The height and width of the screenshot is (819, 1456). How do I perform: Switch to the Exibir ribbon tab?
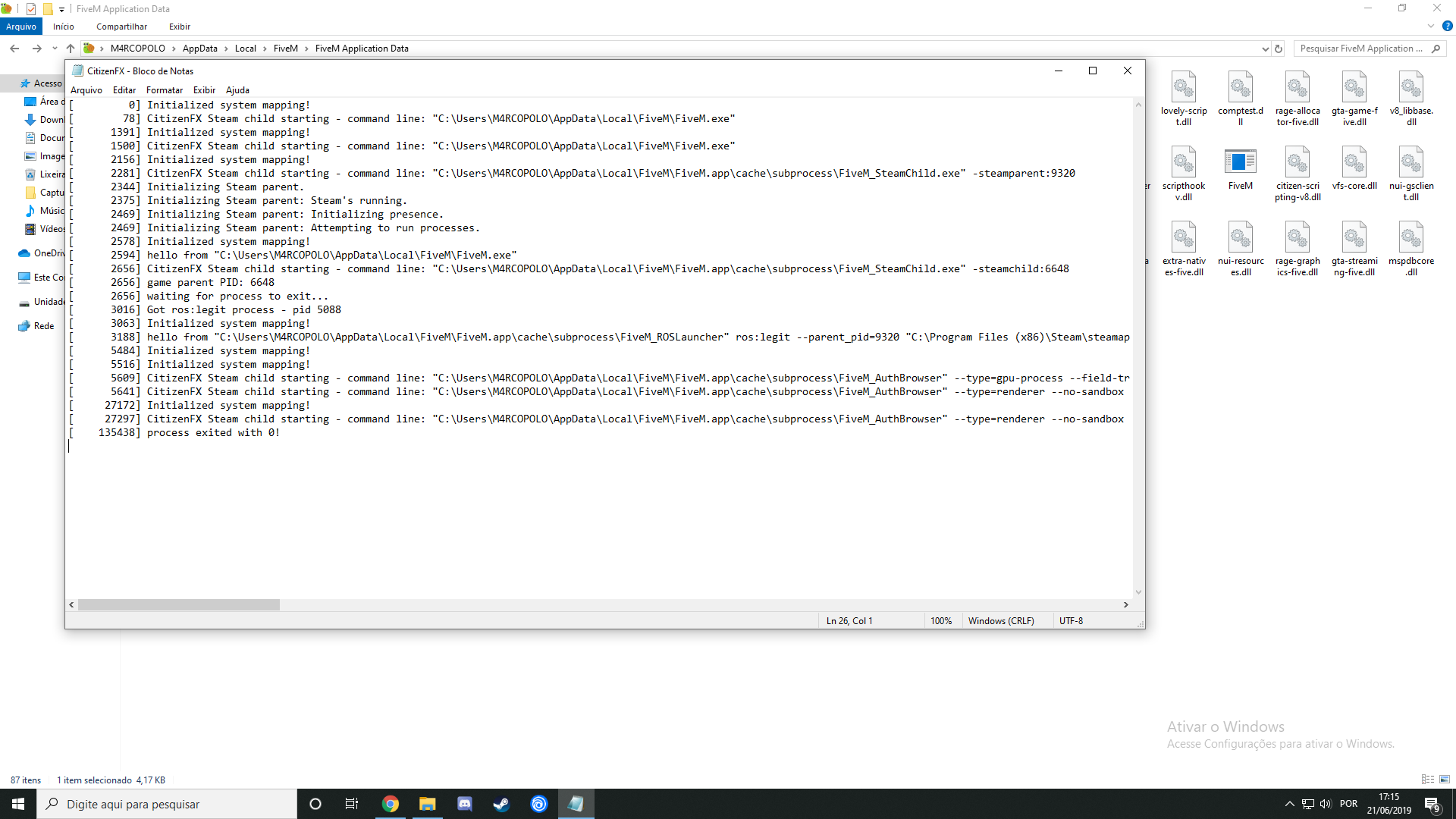point(180,27)
